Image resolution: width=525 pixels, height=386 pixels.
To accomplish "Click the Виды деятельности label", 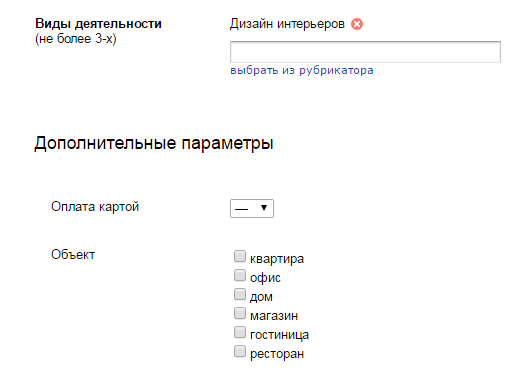I will (98, 24).
